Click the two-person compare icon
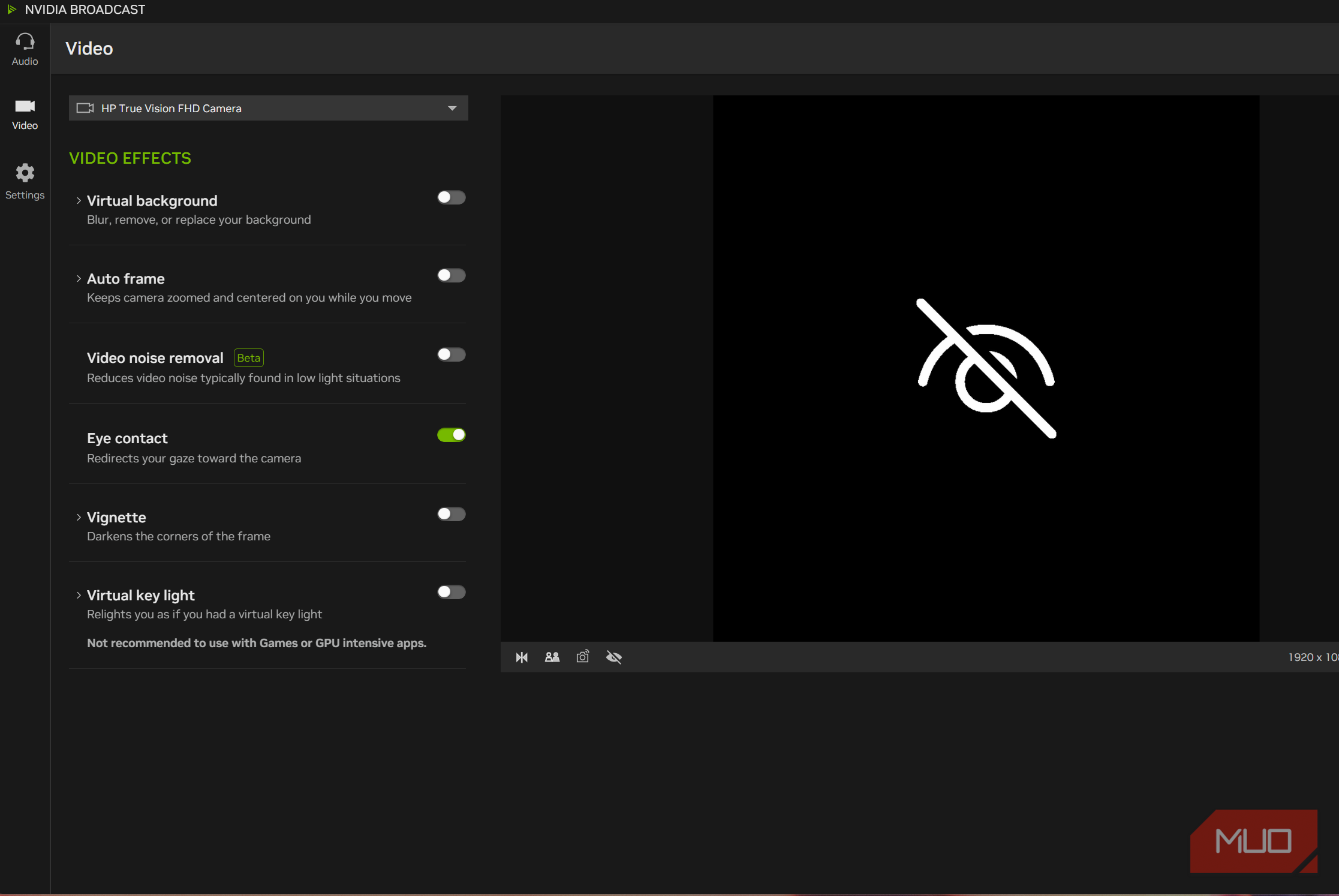Screen dimensions: 1339x896 552,657
